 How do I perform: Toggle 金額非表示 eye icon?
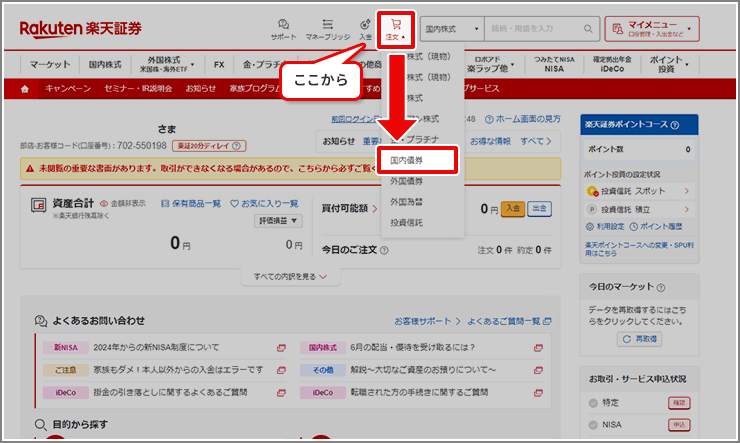coord(104,203)
